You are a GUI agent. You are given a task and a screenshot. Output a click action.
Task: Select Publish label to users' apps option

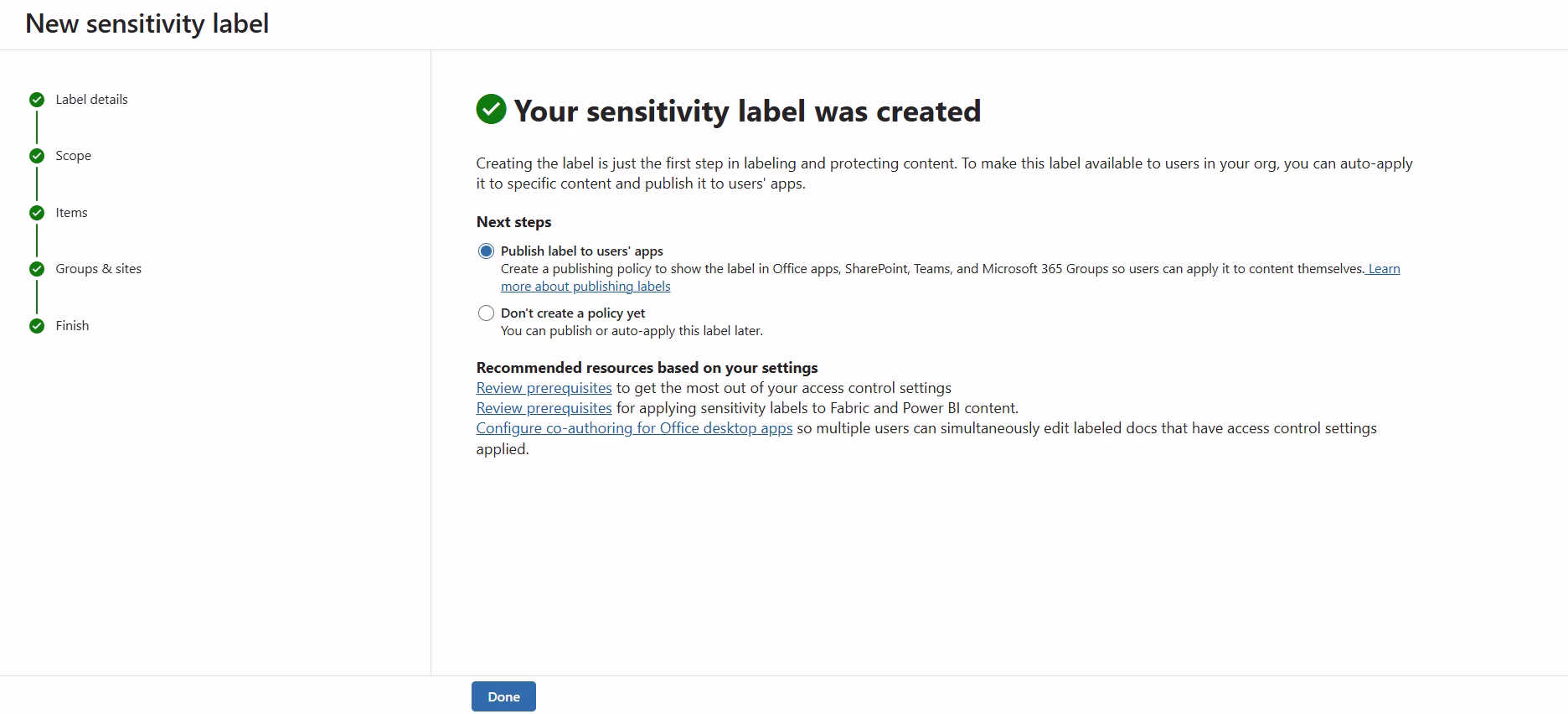(486, 251)
